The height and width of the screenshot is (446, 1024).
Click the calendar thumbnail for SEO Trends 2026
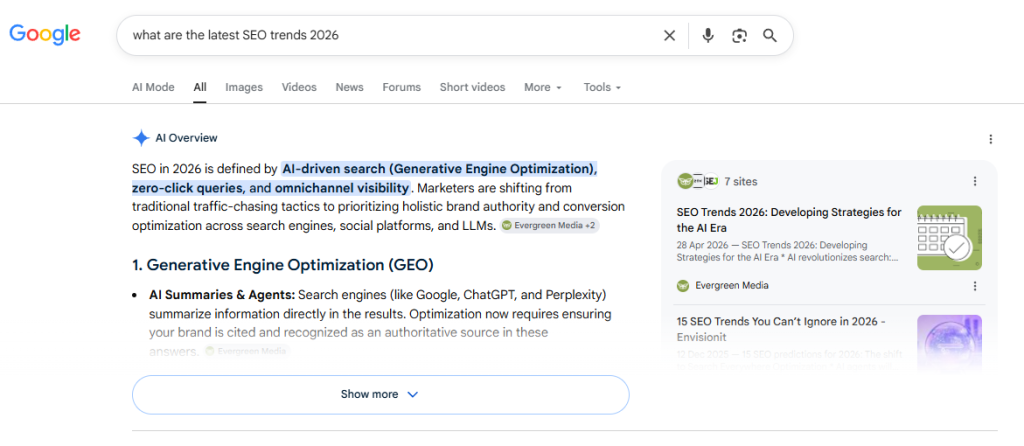[949, 238]
